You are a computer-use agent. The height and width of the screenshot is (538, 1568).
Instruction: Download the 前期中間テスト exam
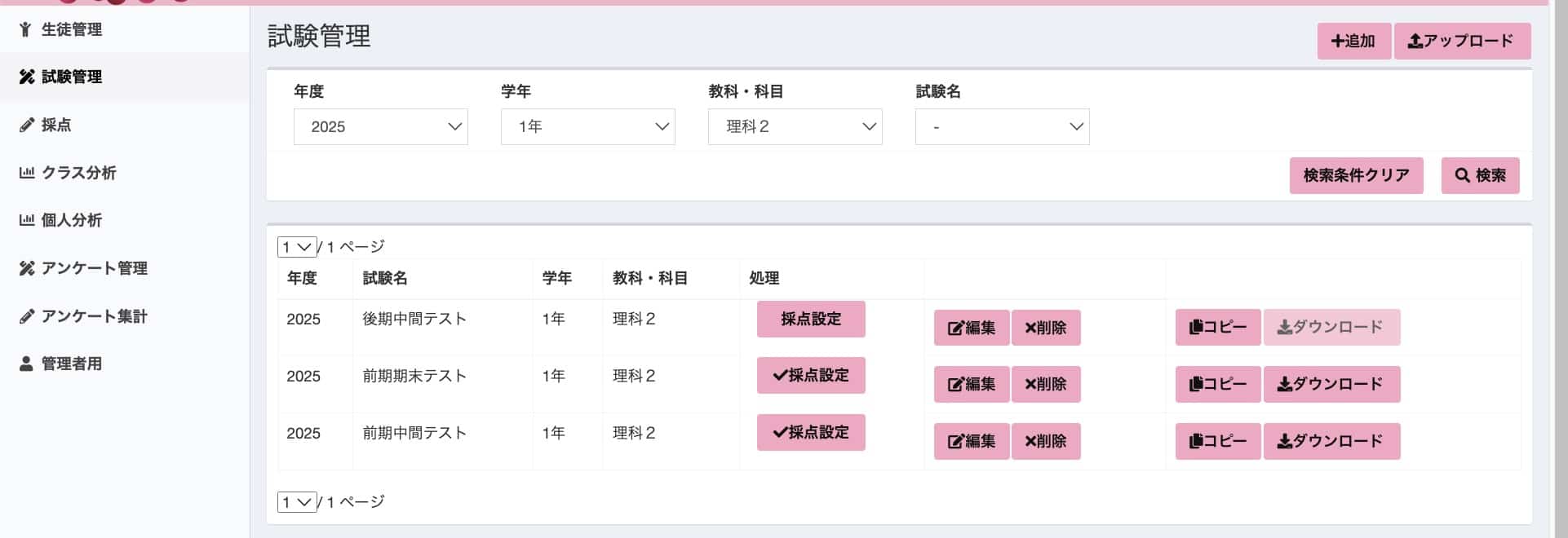point(1331,441)
